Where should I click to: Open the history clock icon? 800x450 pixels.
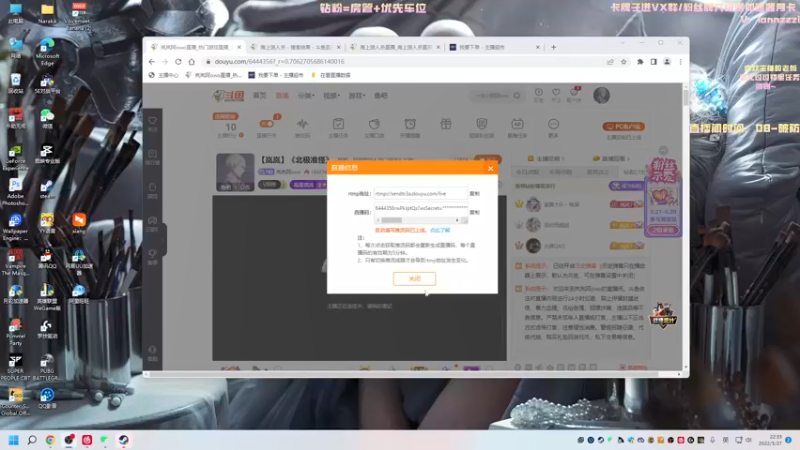point(539,94)
